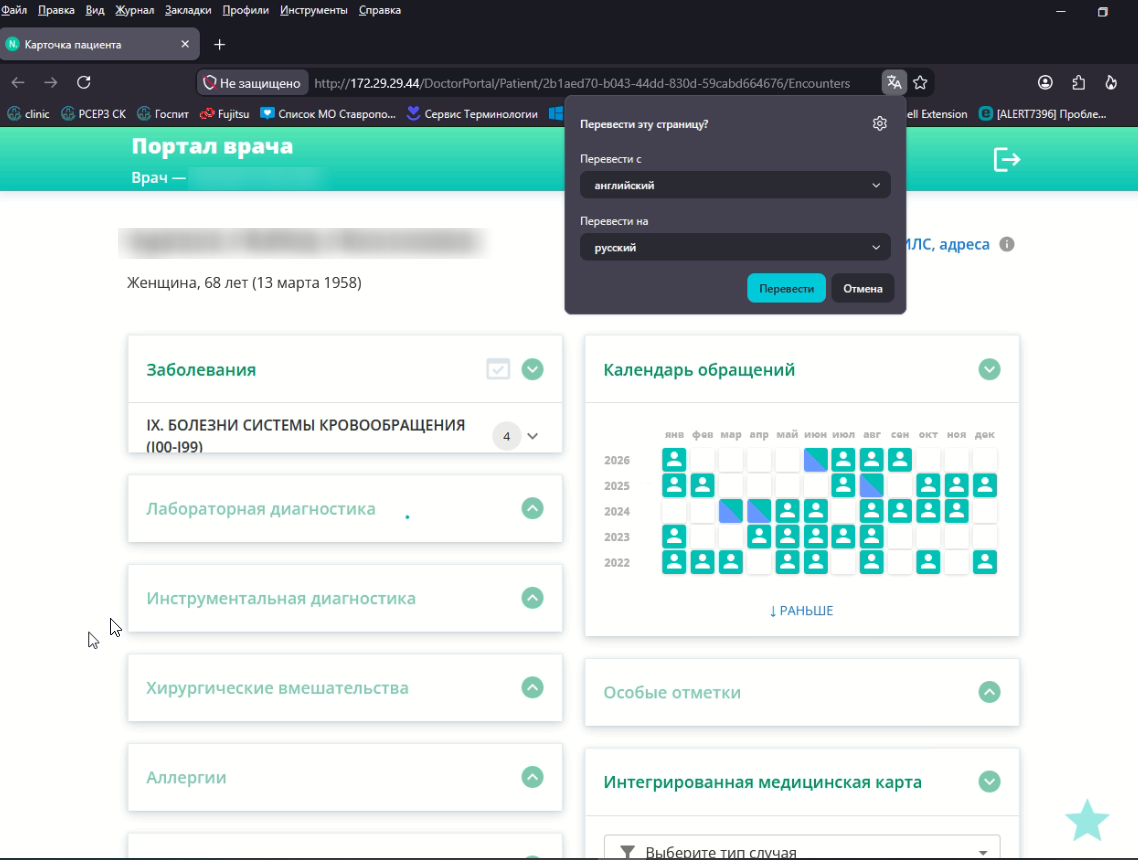
Task: Open the 'Перевести с' language dropdown
Action: [x=735, y=185]
